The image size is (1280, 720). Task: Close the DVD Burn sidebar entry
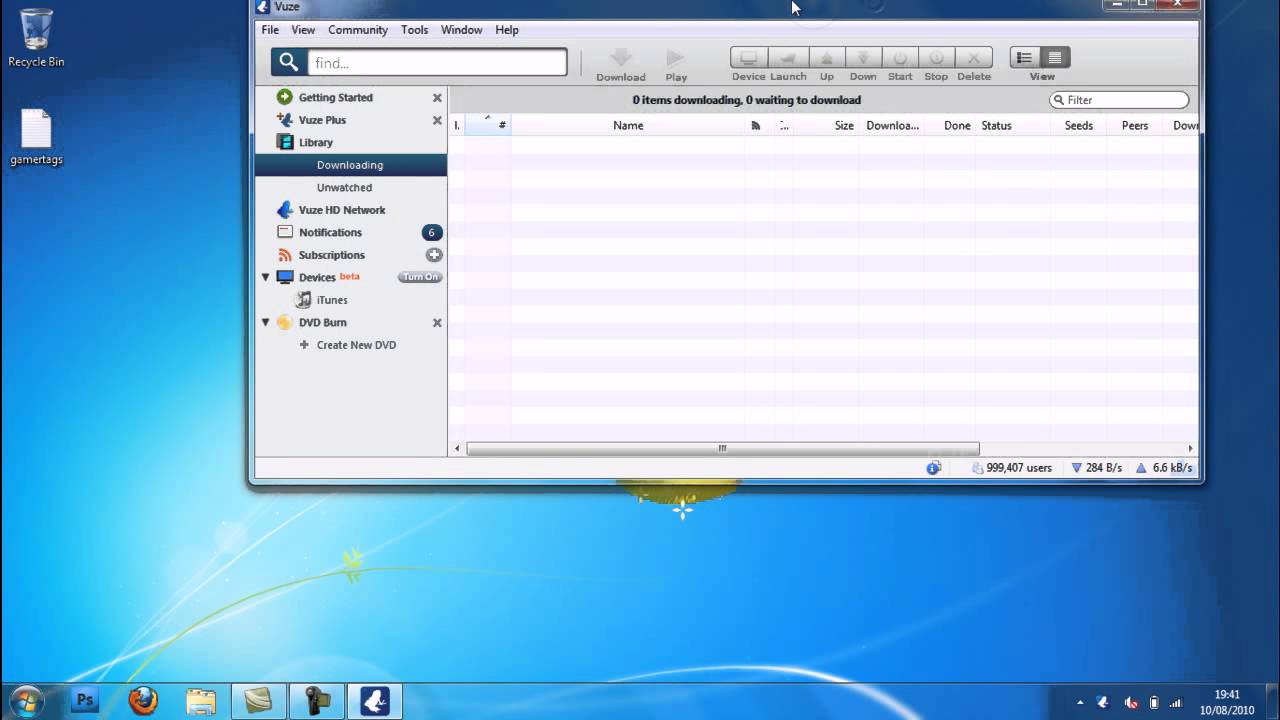pos(437,323)
